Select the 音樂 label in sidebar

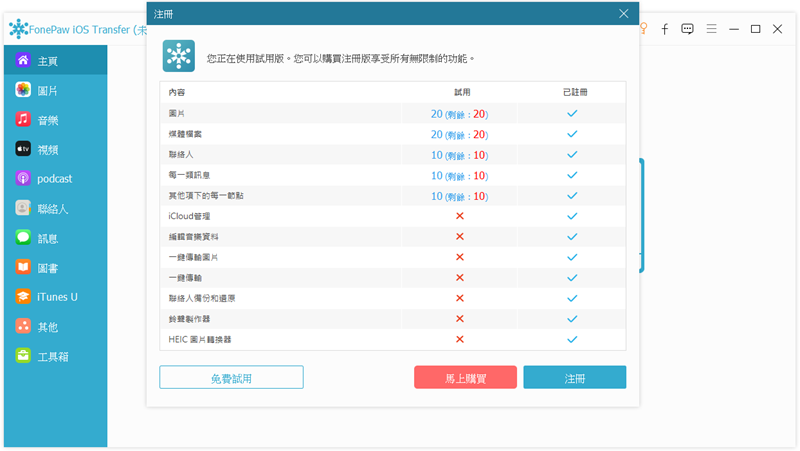tap(48, 120)
